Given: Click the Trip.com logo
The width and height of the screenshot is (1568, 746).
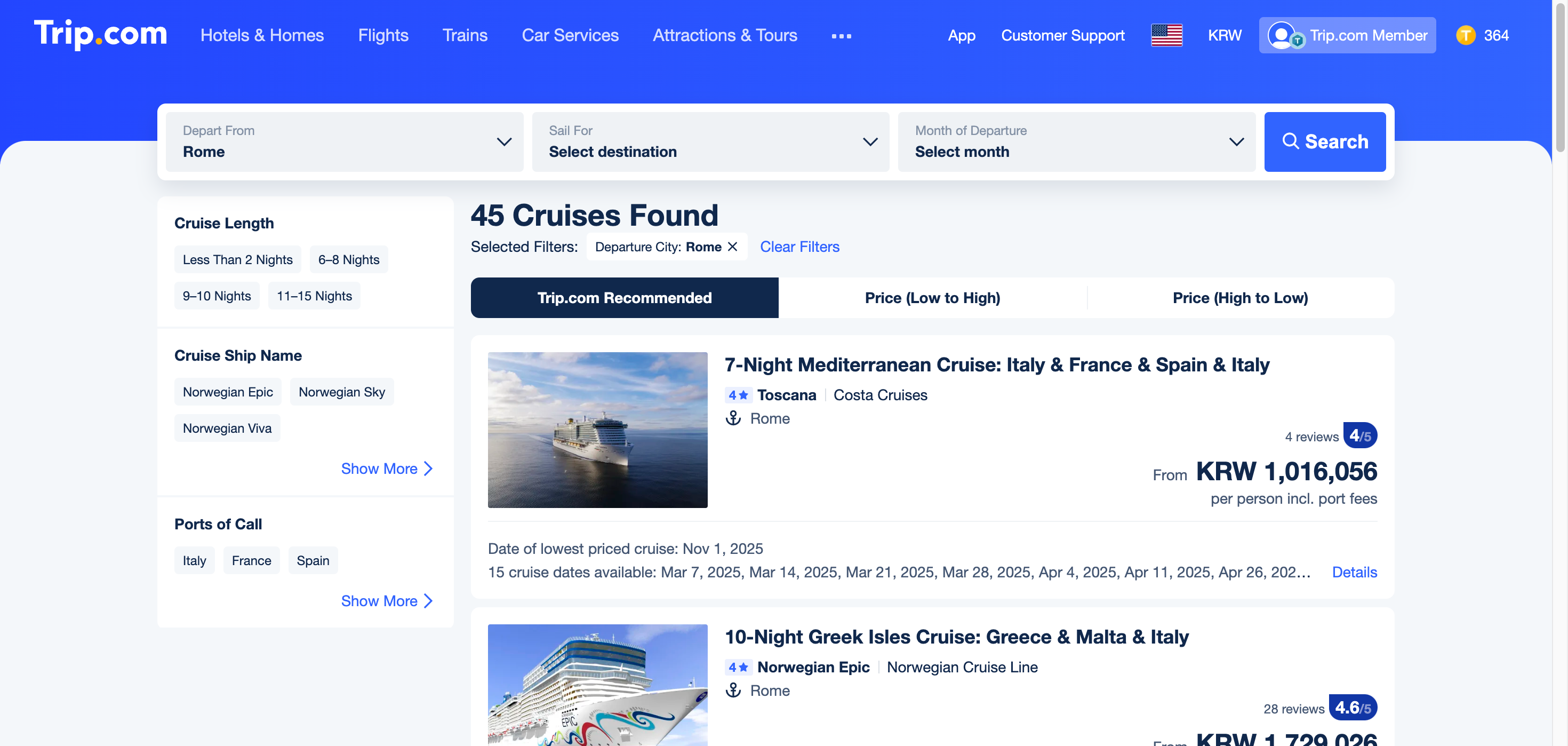Looking at the screenshot, I should click(100, 34).
